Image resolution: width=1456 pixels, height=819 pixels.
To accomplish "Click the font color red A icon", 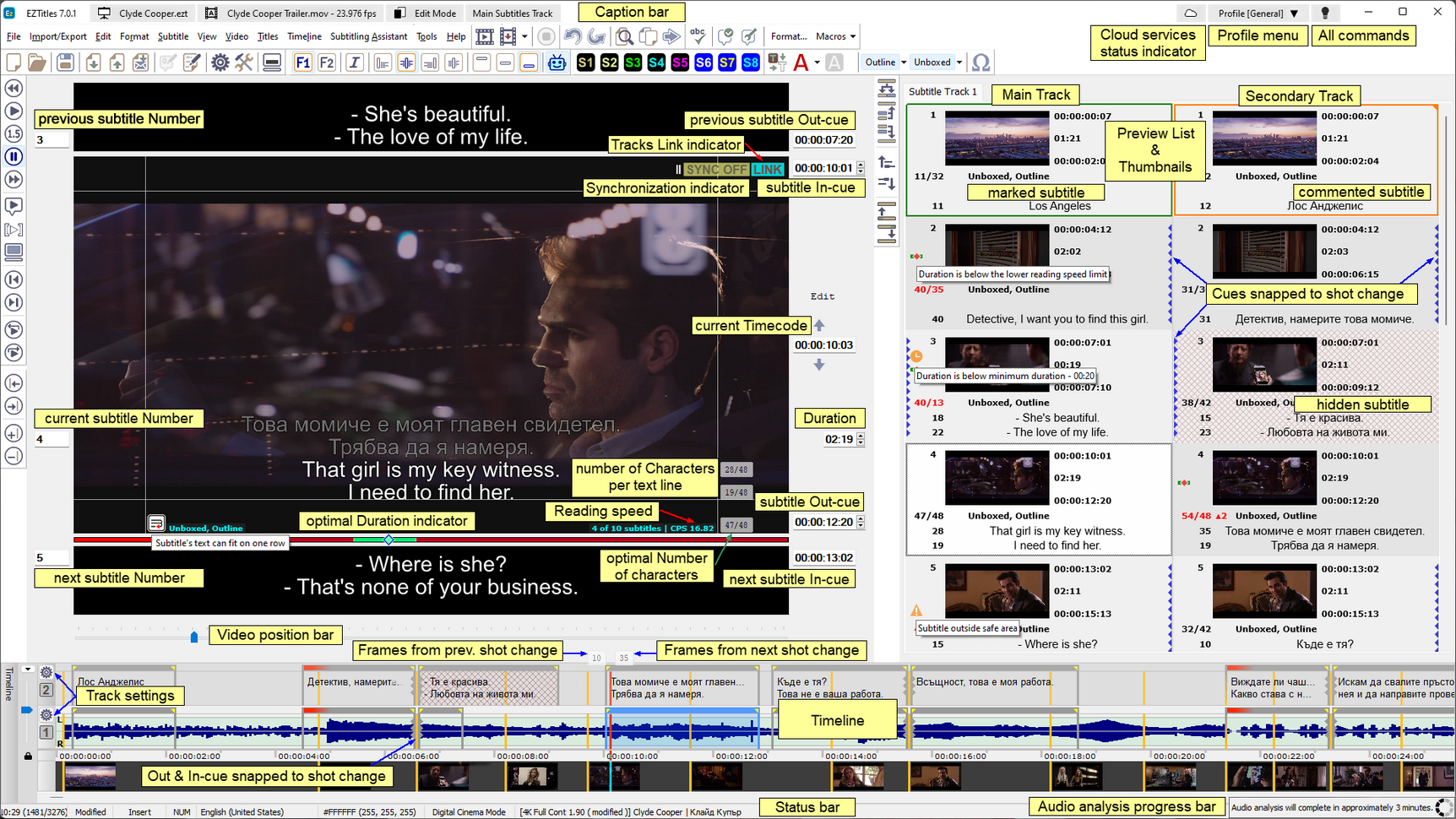I will [801, 62].
